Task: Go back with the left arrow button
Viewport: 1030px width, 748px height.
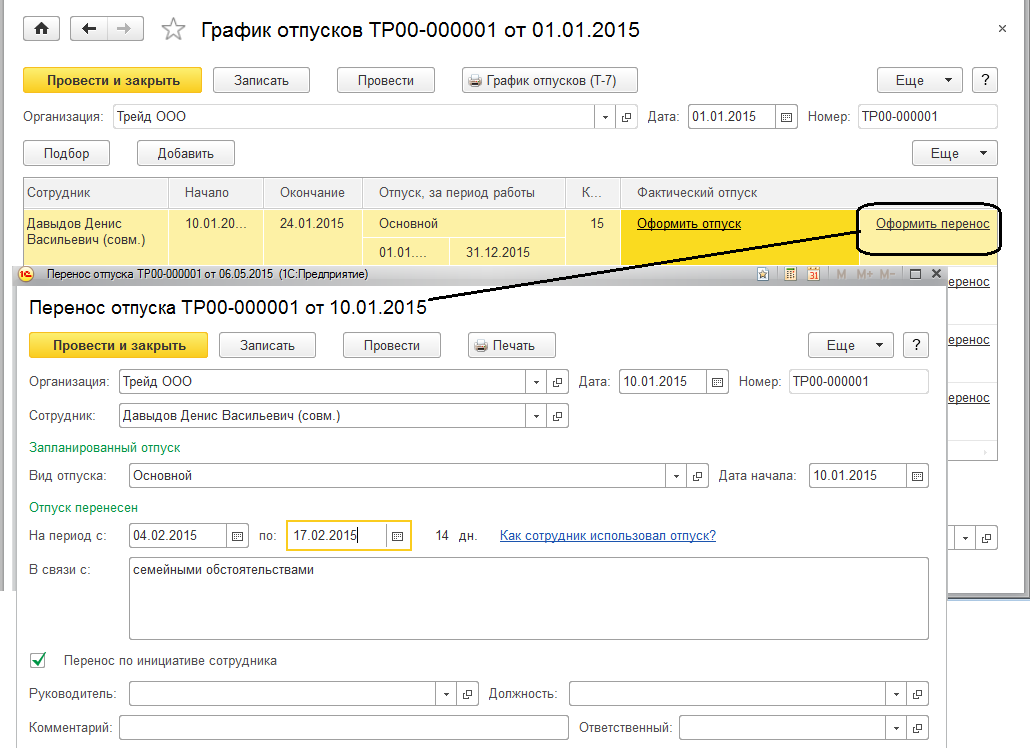Action: click(x=91, y=29)
